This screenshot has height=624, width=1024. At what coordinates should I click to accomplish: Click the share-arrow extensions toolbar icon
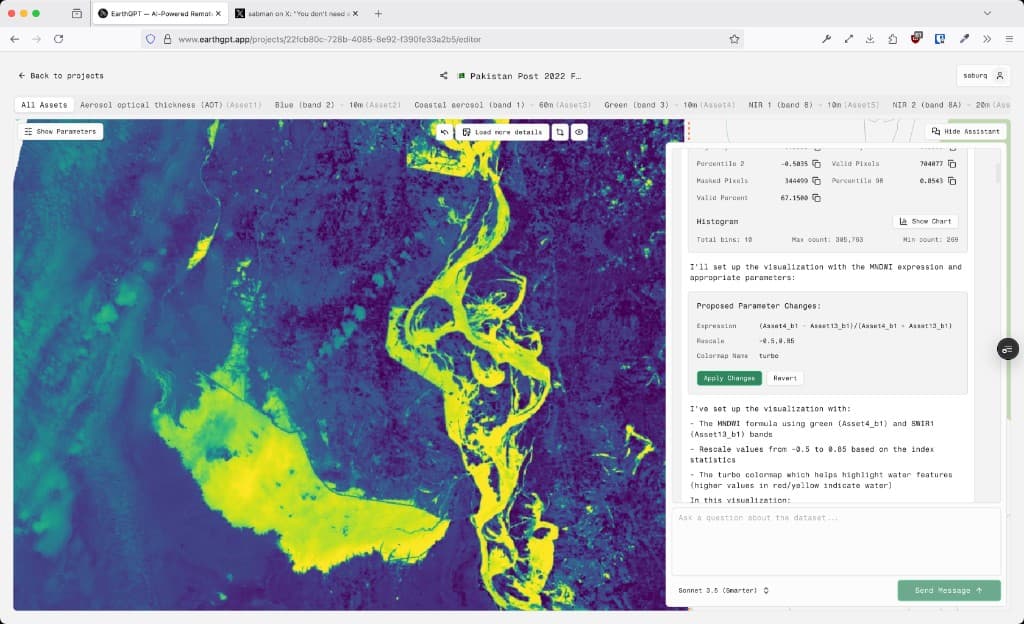(893, 39)
